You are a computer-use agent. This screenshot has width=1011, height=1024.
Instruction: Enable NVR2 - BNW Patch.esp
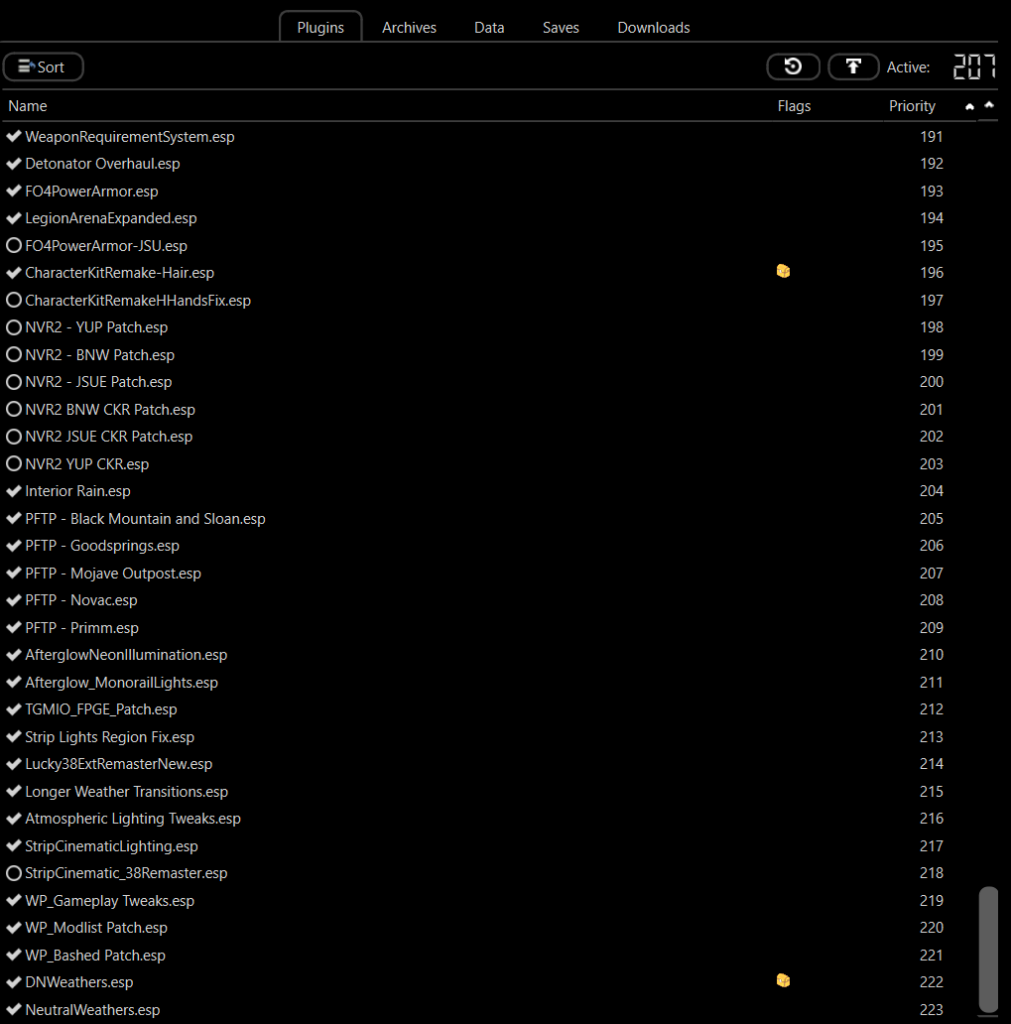14,355
